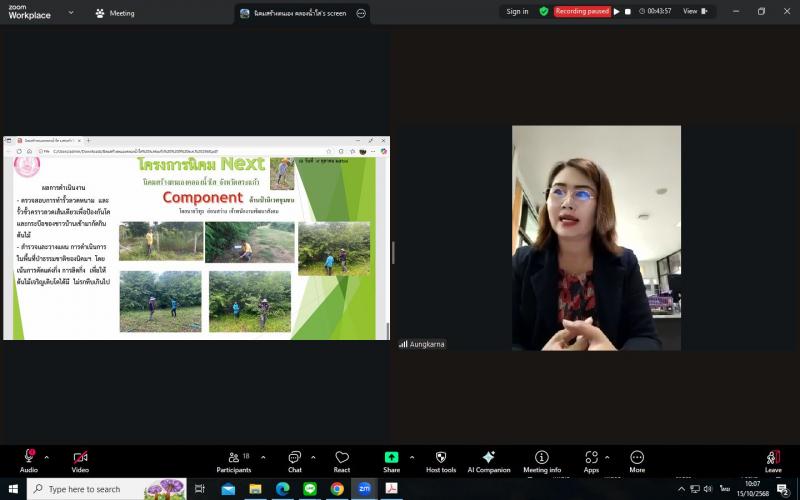Viewport: 800px width, 500px height.
Task: Open Google Chrome from the taskbar
Action: tap(337, 489)
